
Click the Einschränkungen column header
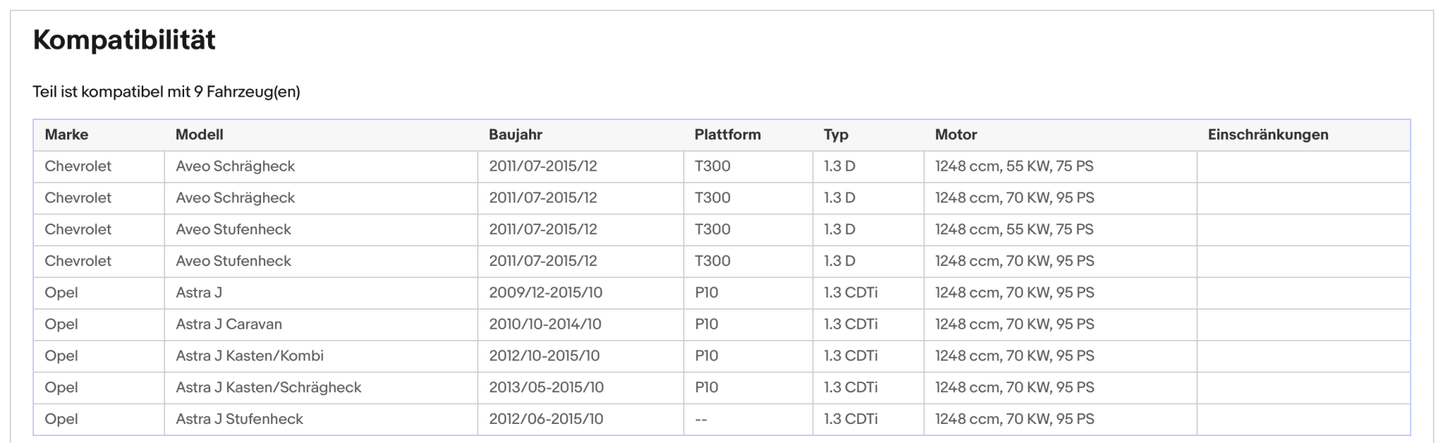[1267, 135]
